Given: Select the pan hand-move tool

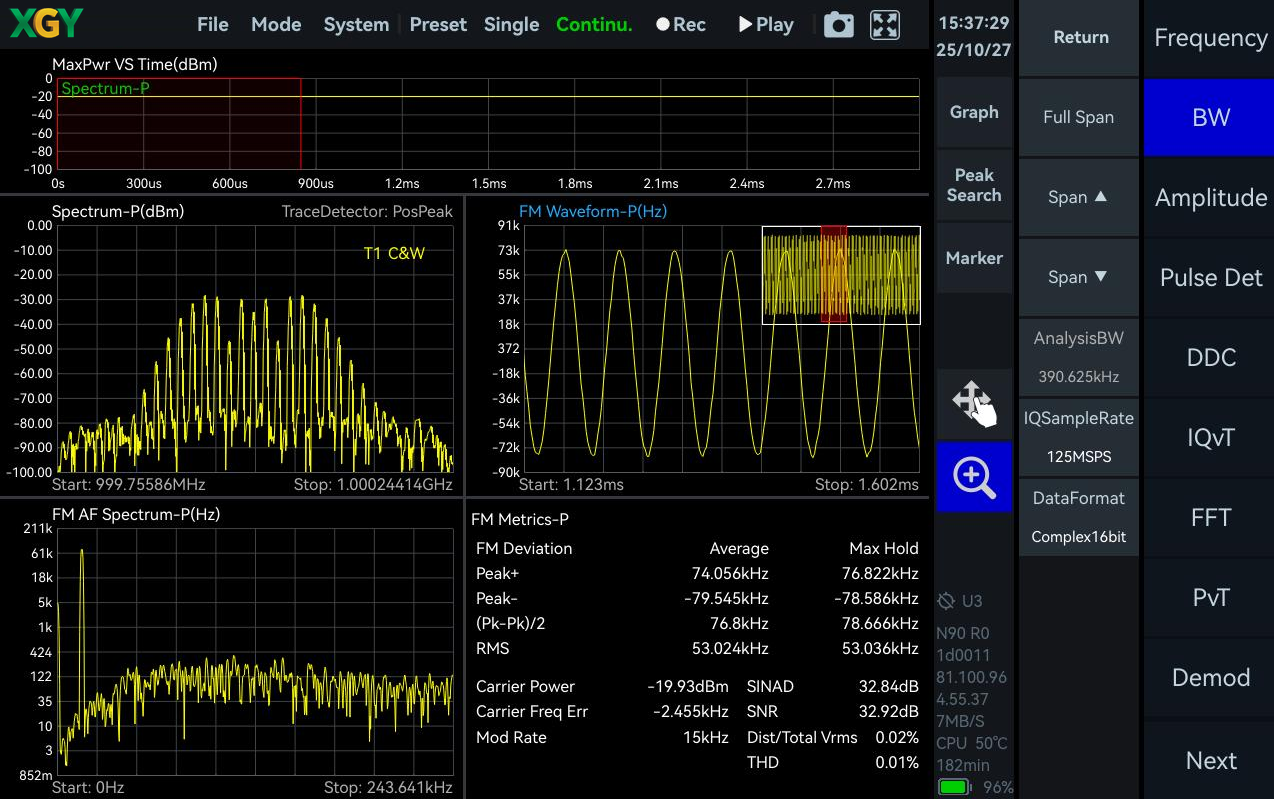Looking at the screenshot, I should 974,402.
